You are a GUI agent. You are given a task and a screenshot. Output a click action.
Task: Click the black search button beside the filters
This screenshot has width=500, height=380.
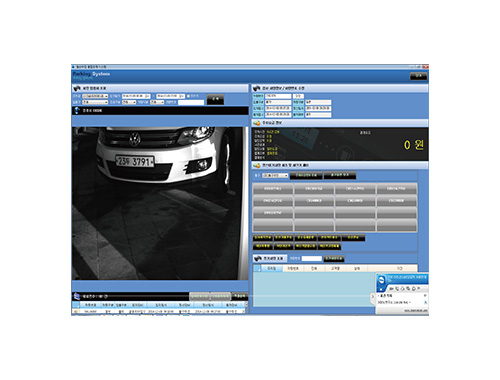(215, 99)
